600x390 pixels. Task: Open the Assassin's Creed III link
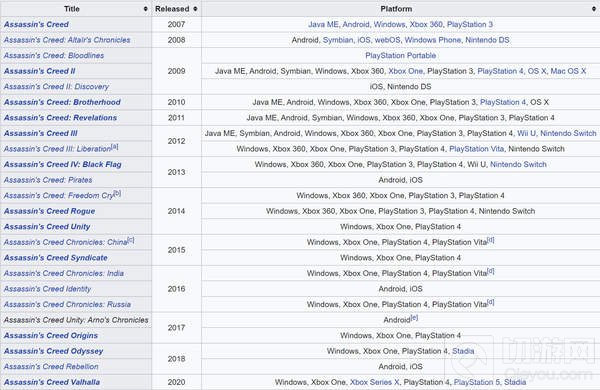click(41, 133)
